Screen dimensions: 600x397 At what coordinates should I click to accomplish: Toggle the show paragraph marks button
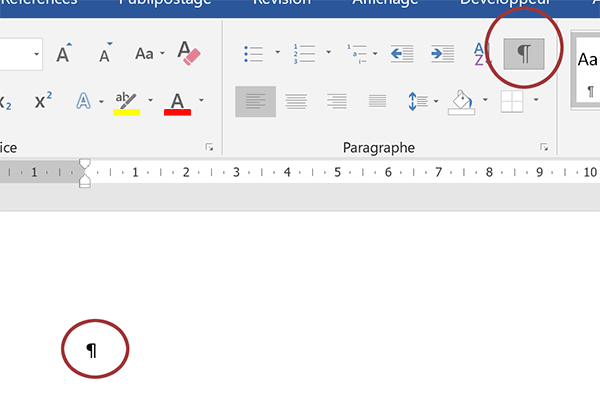[524, 54]
